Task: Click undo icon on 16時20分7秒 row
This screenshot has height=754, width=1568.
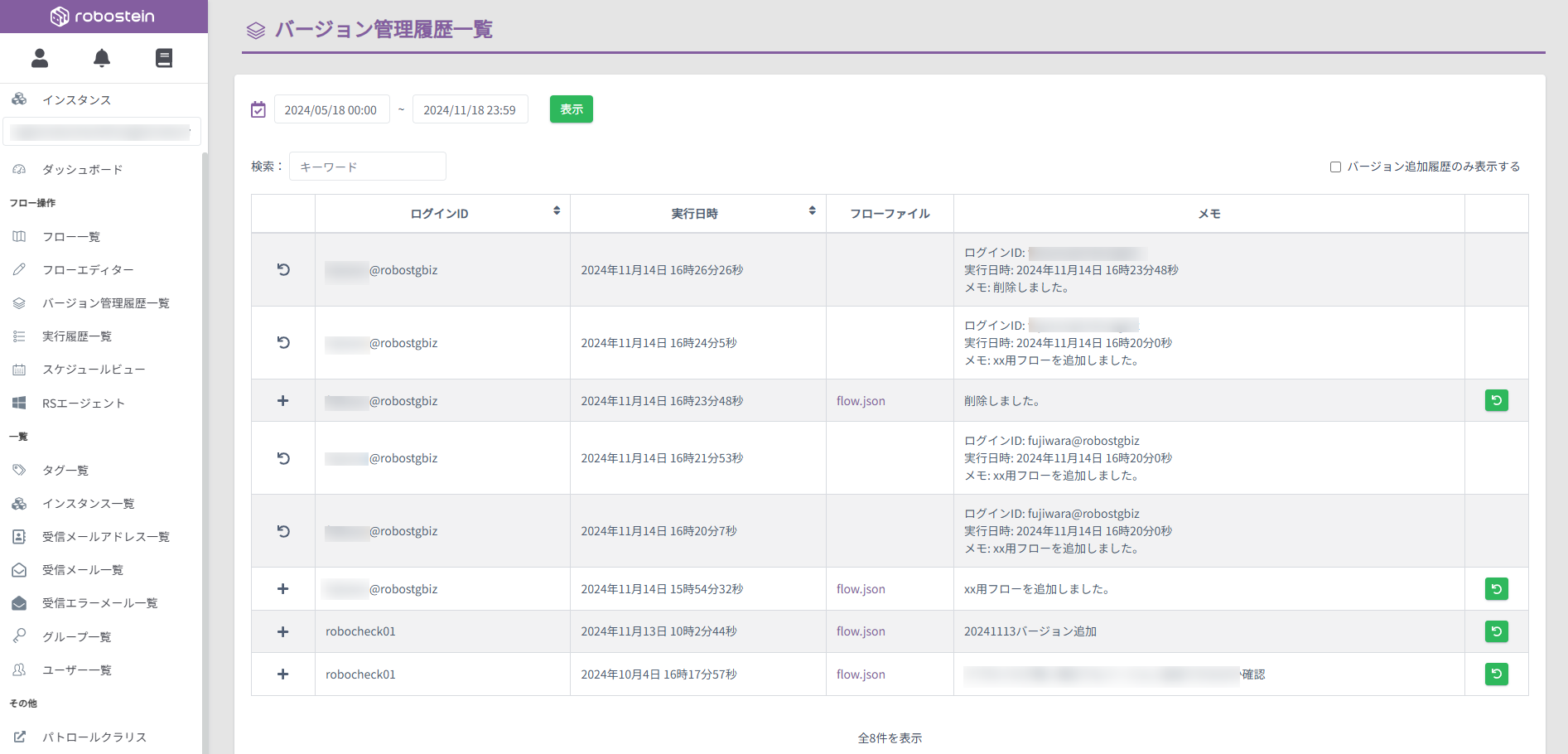Action: coord(283,531)
